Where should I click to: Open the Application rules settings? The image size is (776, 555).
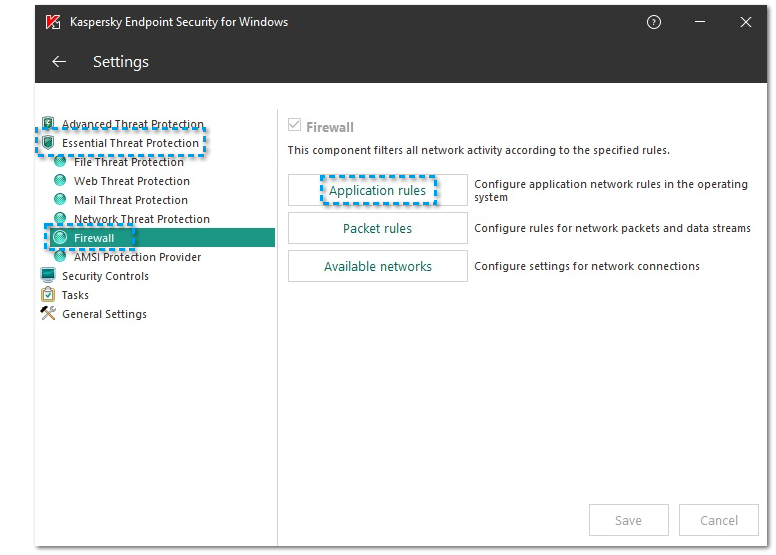tap(377, 190)
